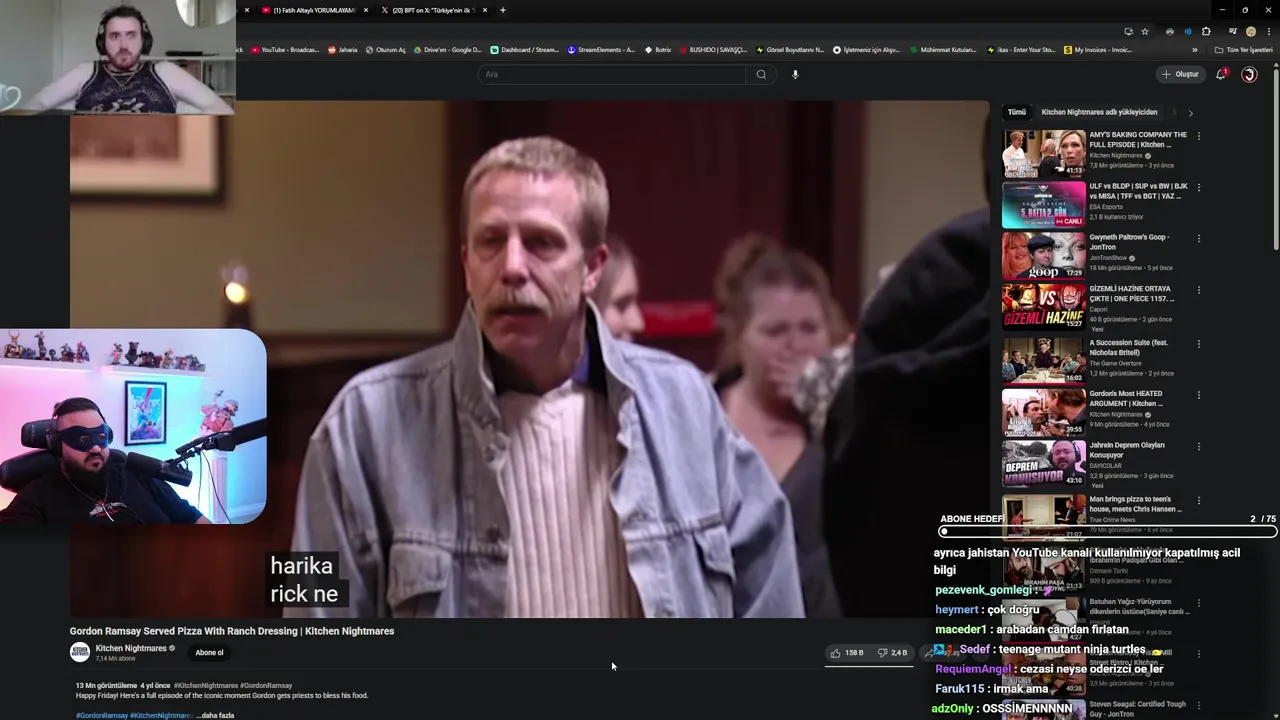1280x720 pixels.
Task: Open the YouTube account avatar menu
Action: [1249, 74]
